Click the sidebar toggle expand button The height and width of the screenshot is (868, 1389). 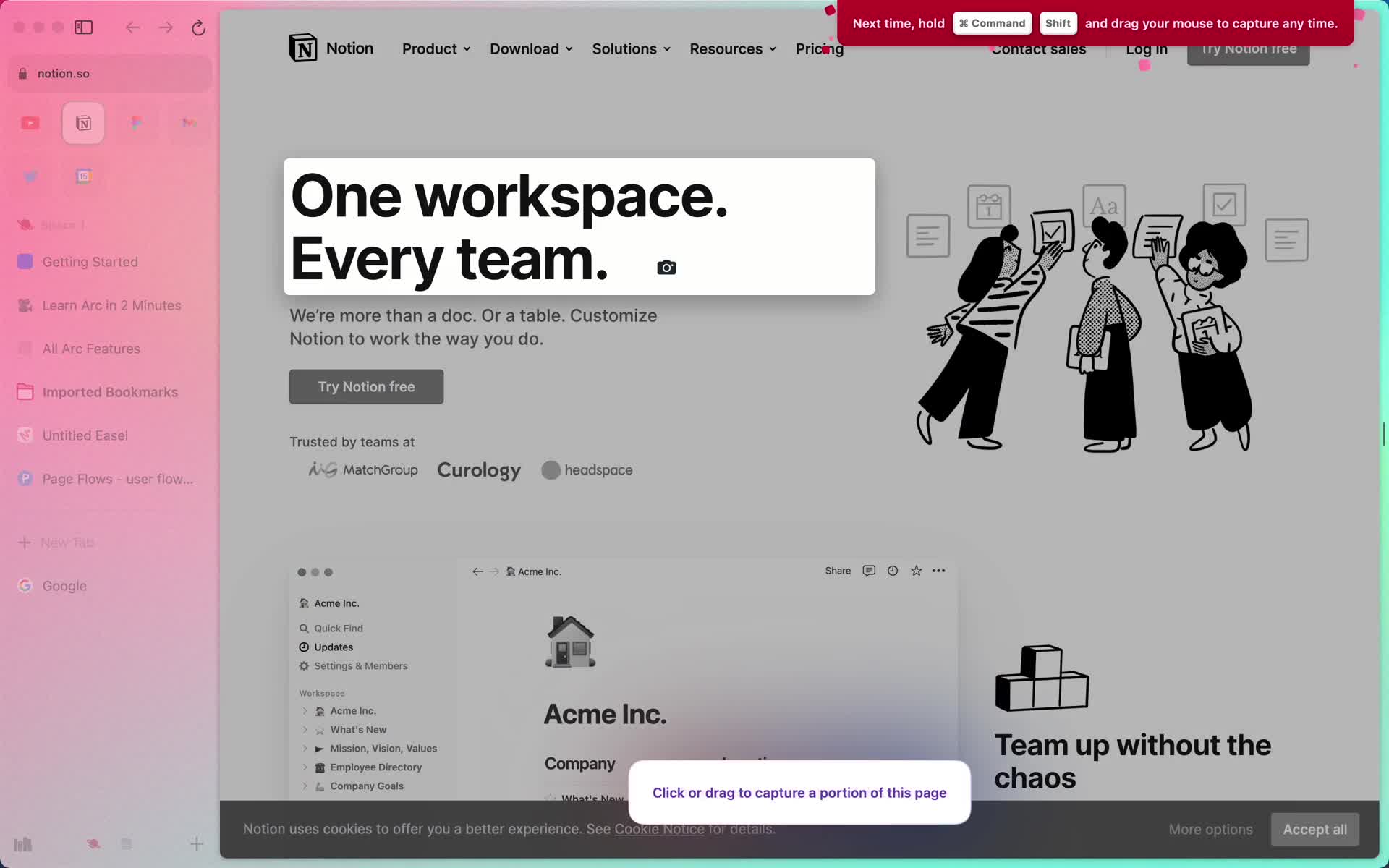pos(83,27)
